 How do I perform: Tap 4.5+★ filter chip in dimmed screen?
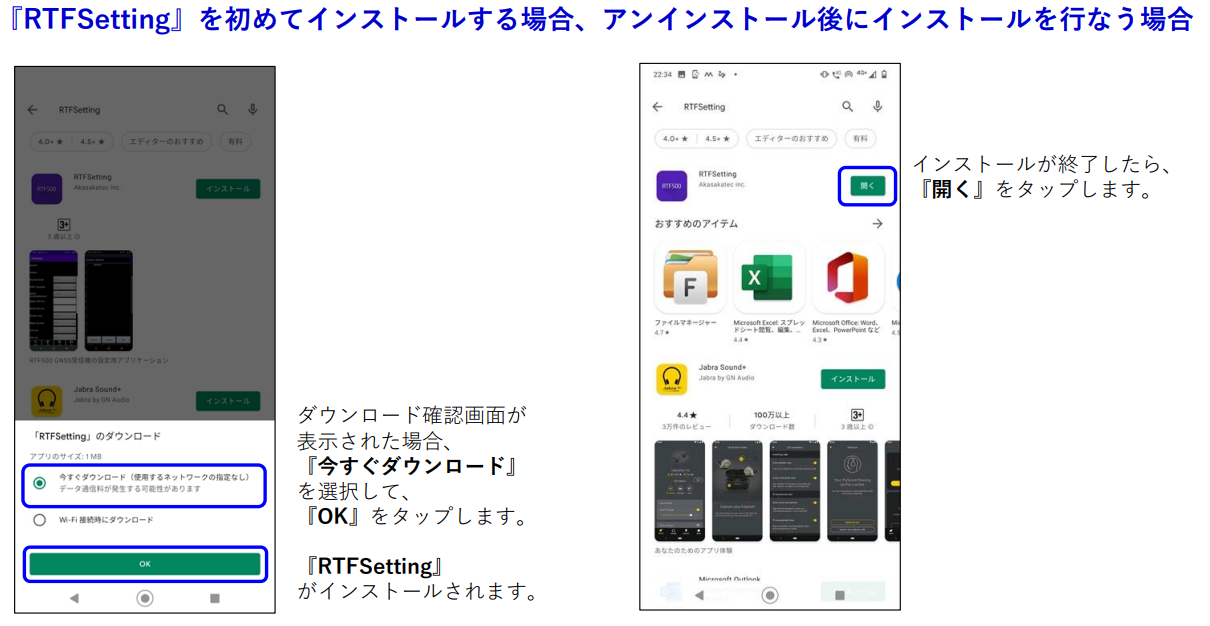click(x=93, y=142)
